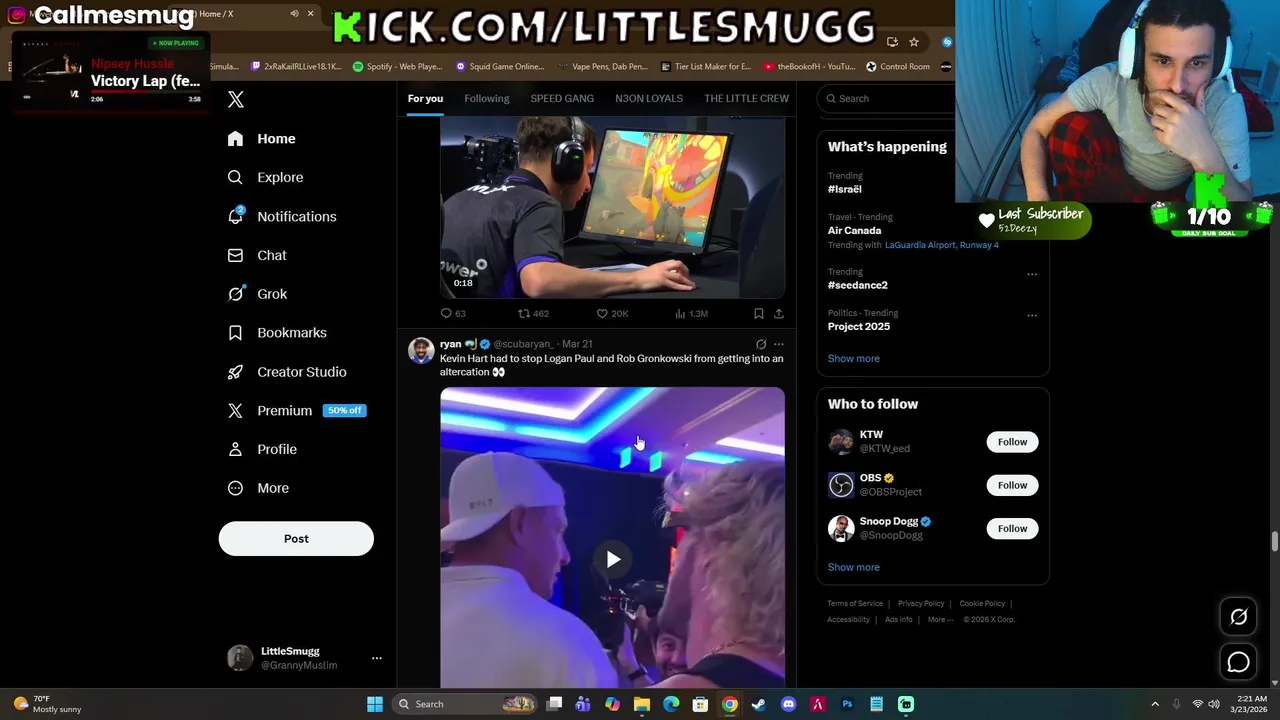1280x720 pixels.
Task: Click the Windows taskbar Search box
Action: coord(465,704)
